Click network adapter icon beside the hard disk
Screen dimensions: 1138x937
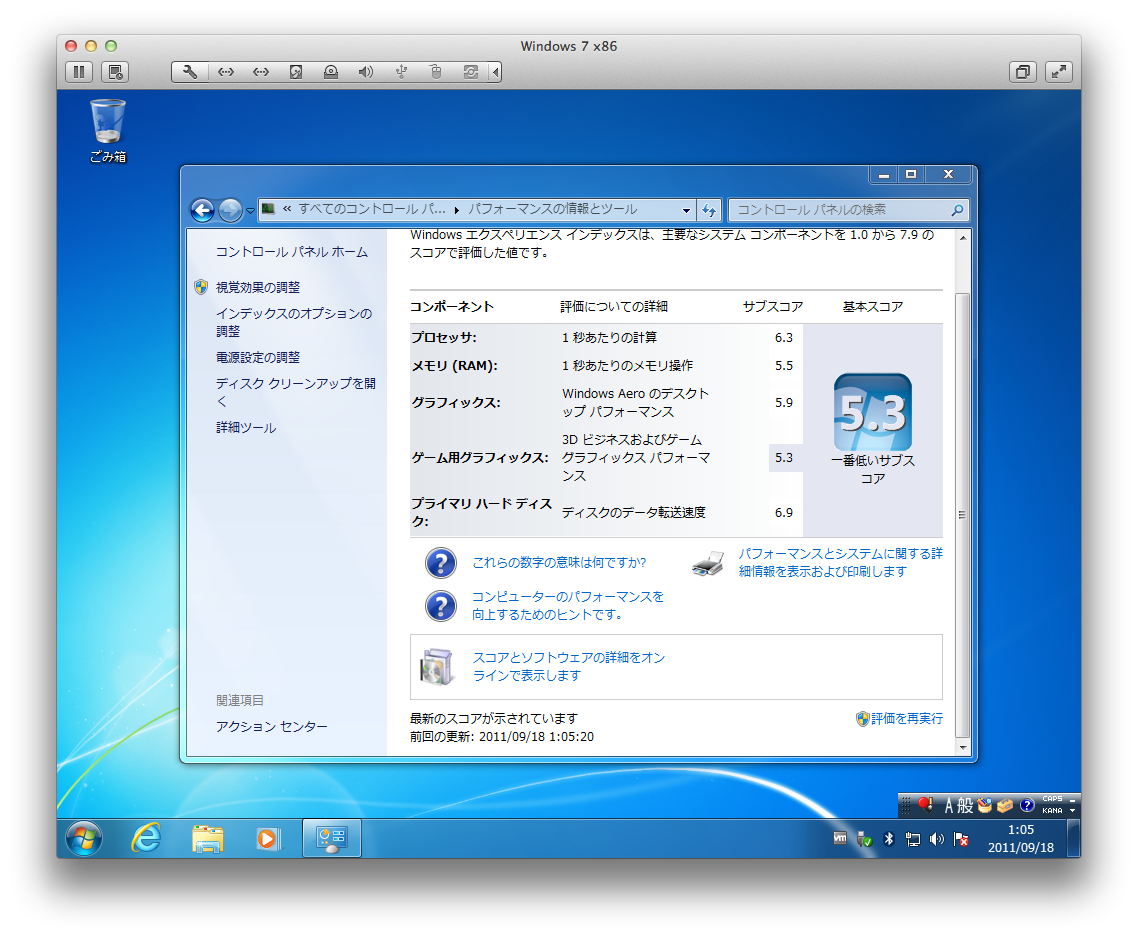click(261, 72)
